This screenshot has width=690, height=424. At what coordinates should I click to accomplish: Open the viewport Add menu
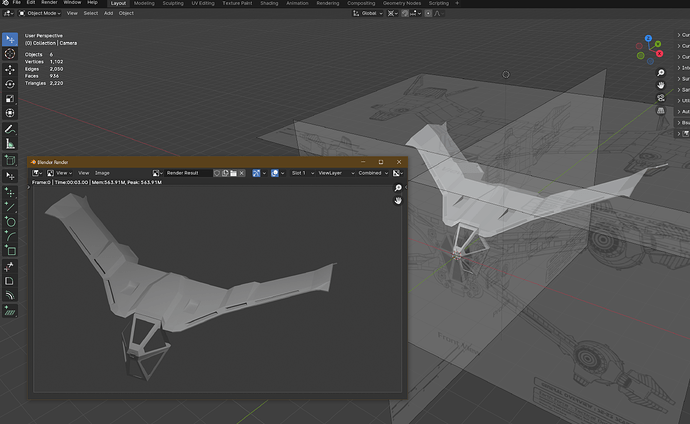coord(108,14)
